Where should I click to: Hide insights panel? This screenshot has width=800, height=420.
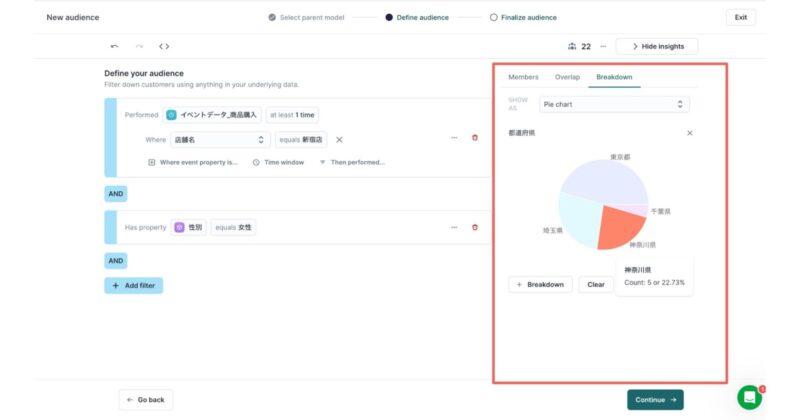click(657, 46)
